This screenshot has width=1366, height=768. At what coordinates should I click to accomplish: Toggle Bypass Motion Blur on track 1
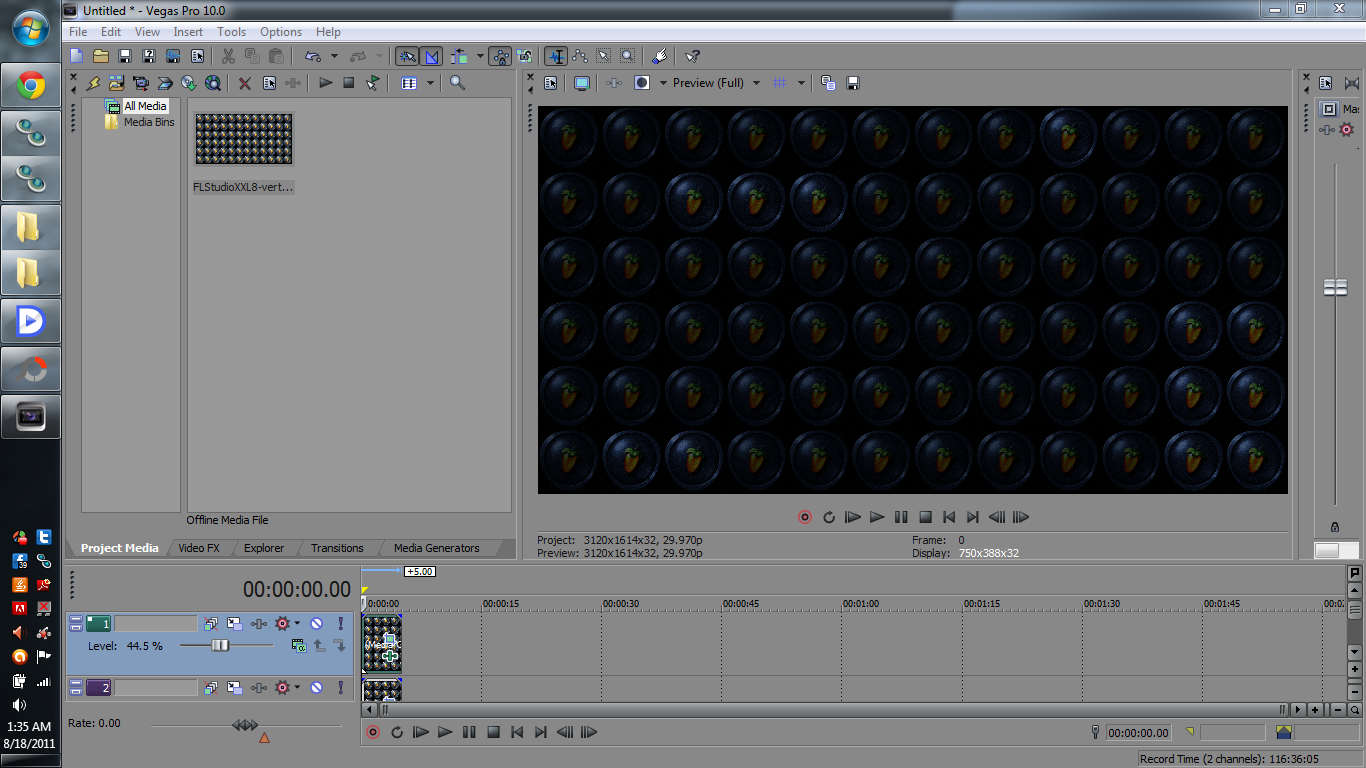point(211,623)
